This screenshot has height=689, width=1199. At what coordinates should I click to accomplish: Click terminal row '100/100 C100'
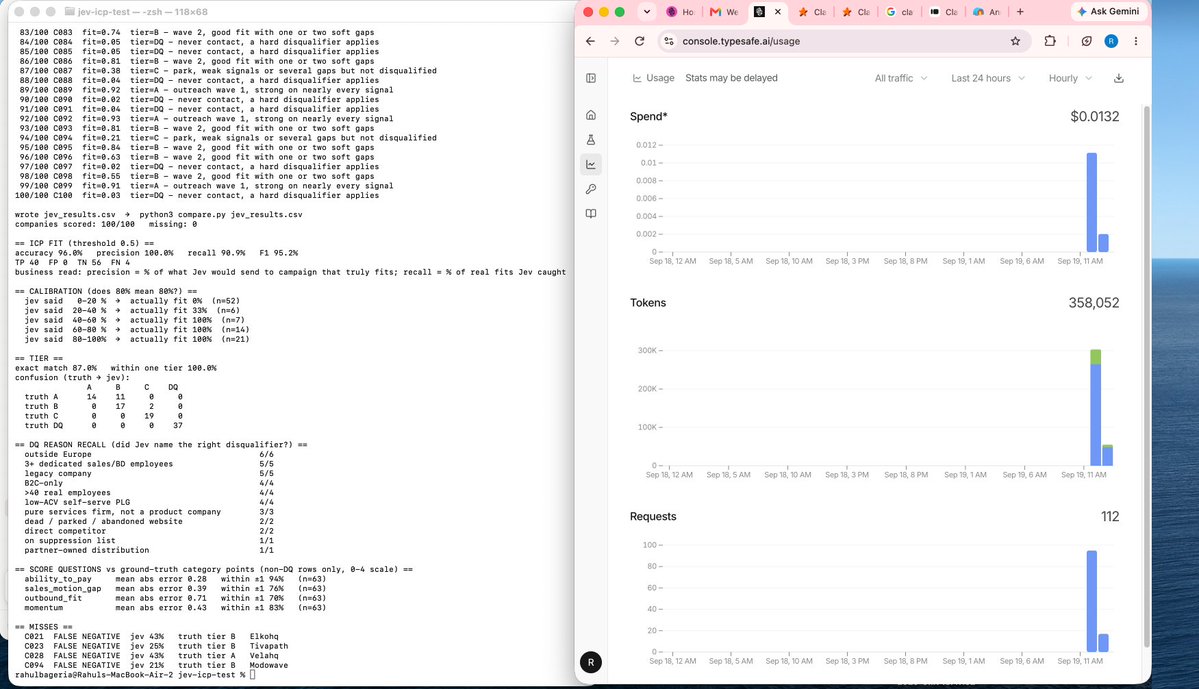coord(197,196)
